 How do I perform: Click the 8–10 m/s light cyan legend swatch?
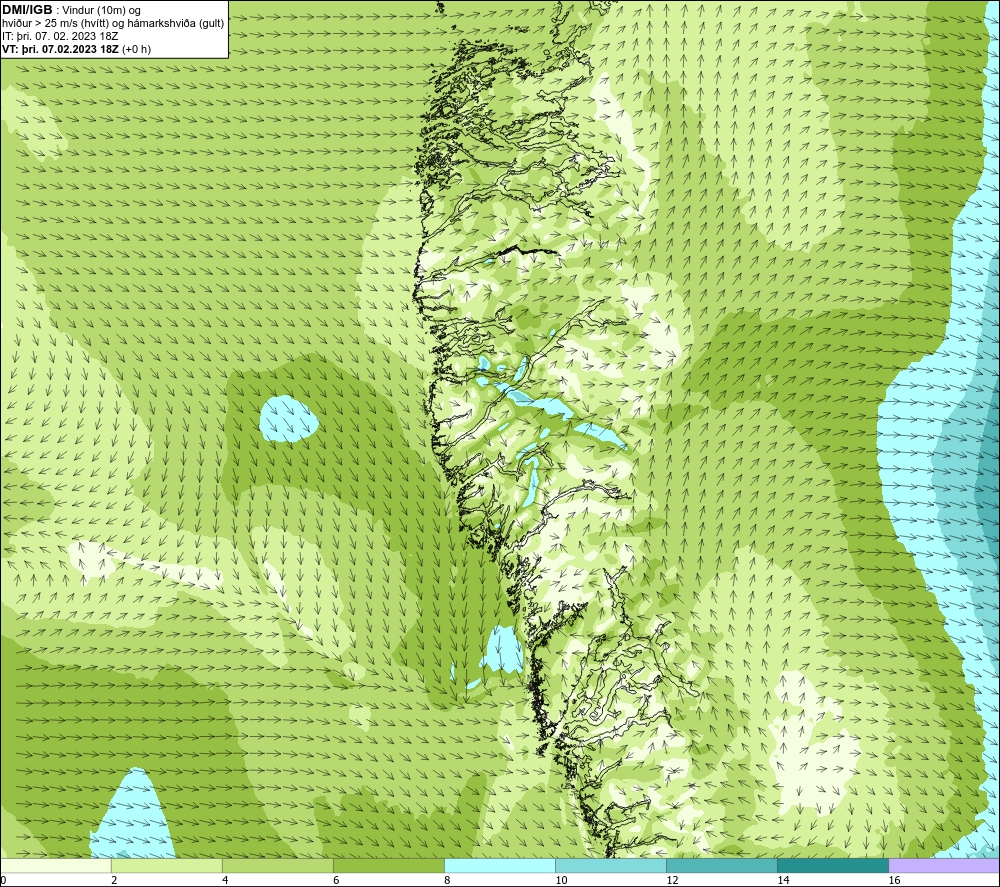pos(499,865)
